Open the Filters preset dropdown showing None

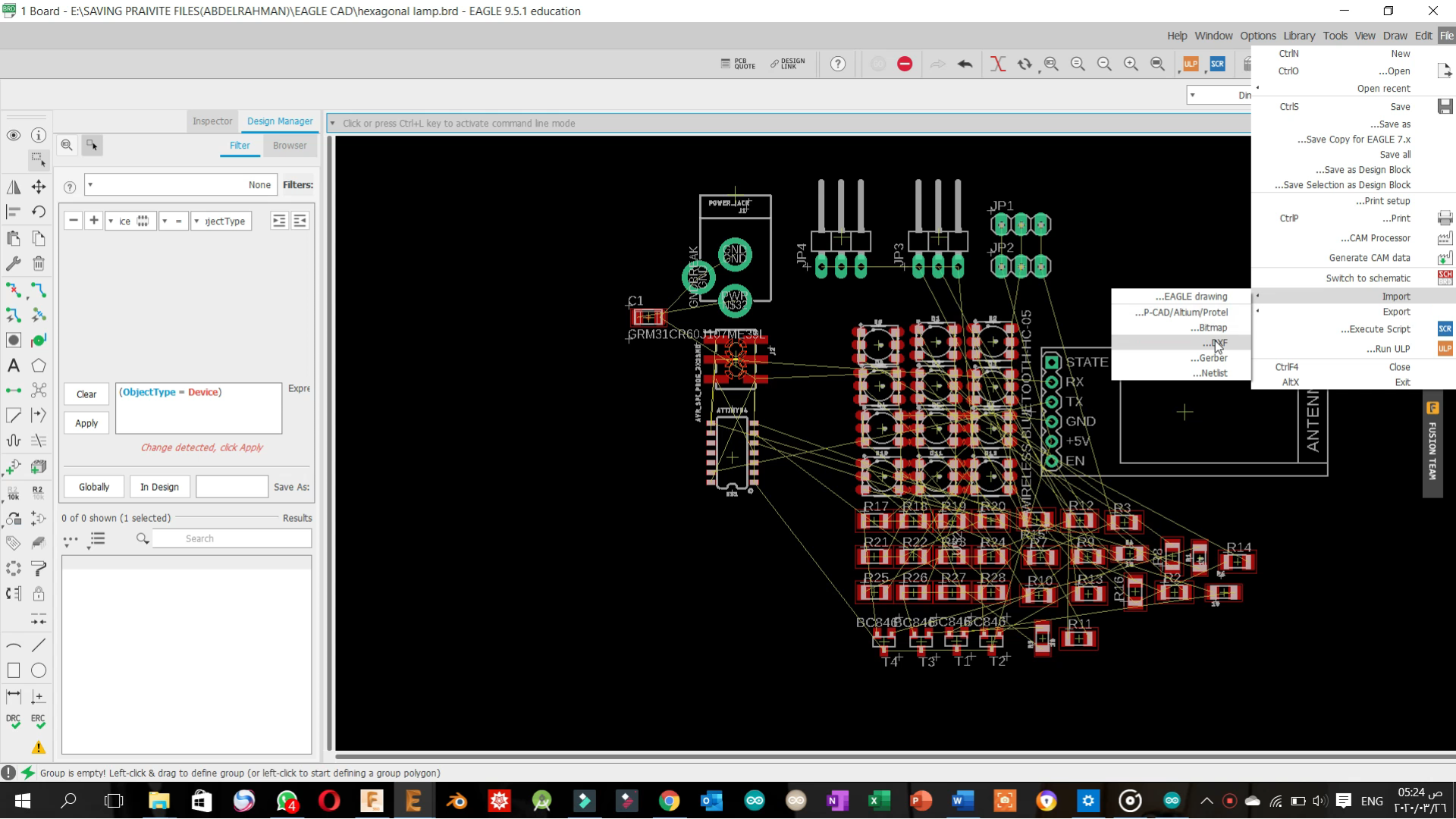(180, 185)
